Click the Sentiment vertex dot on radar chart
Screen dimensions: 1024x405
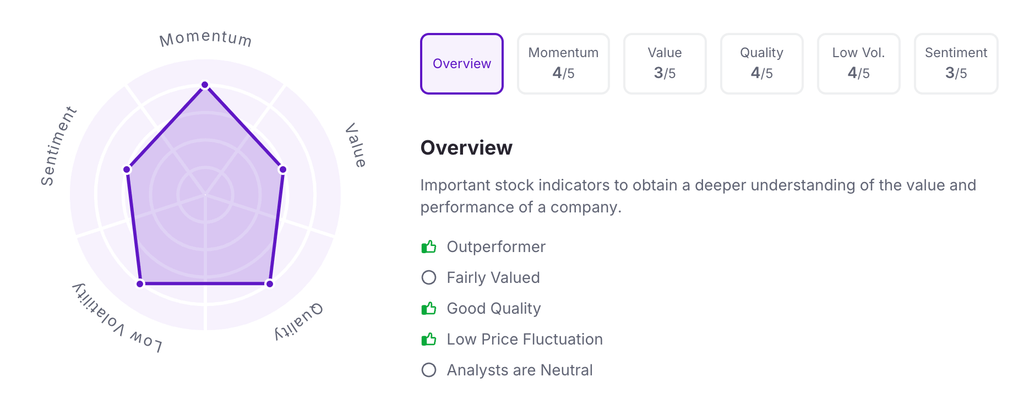[127, 169]
